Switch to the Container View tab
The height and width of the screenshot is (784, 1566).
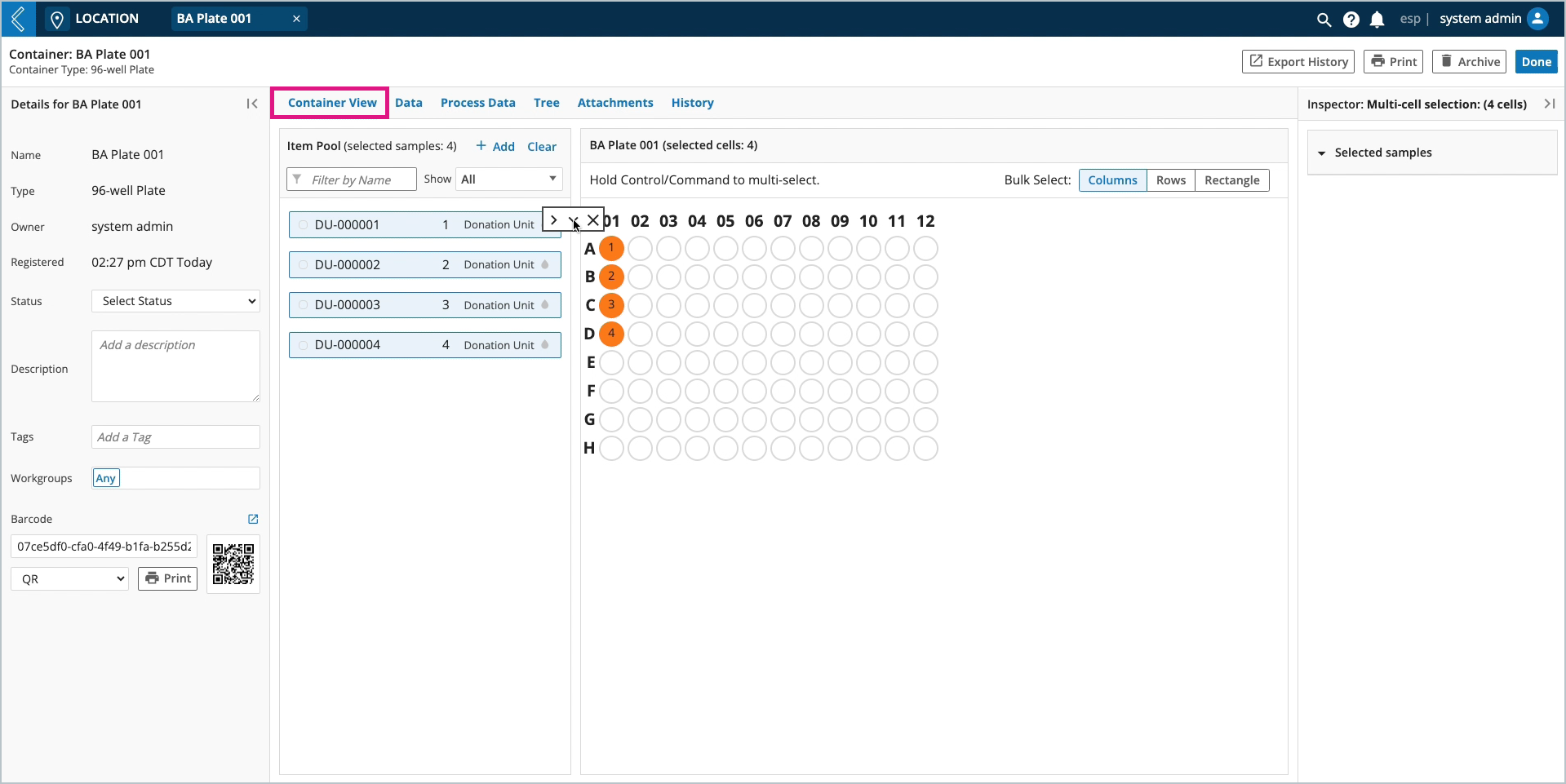(x=332, y=103)
